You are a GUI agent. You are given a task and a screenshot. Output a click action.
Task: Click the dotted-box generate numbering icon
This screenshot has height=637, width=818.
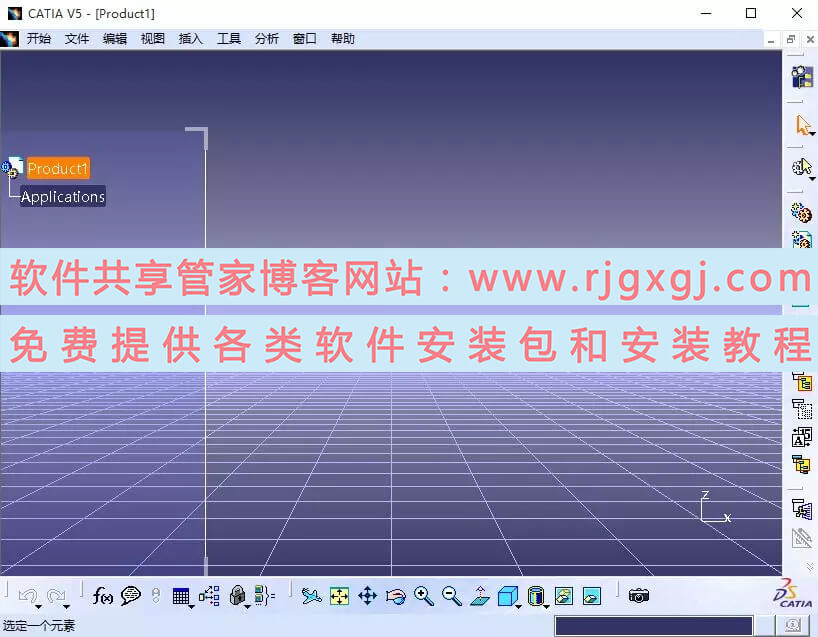click(x=802, y=409)
